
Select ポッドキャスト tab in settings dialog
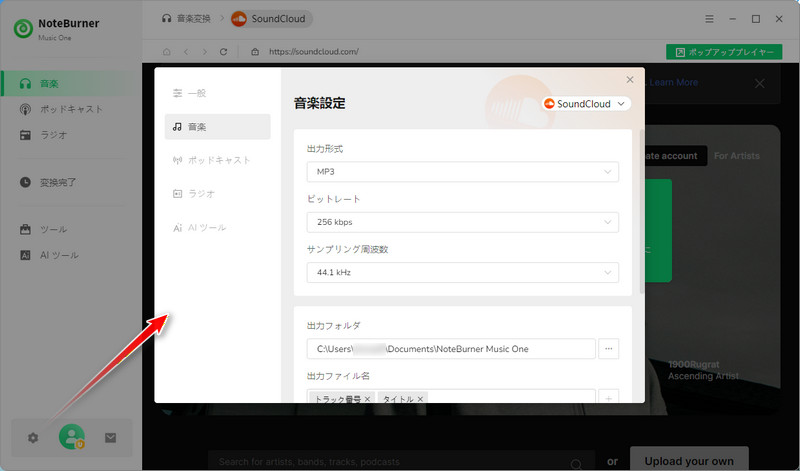point(217,160)
